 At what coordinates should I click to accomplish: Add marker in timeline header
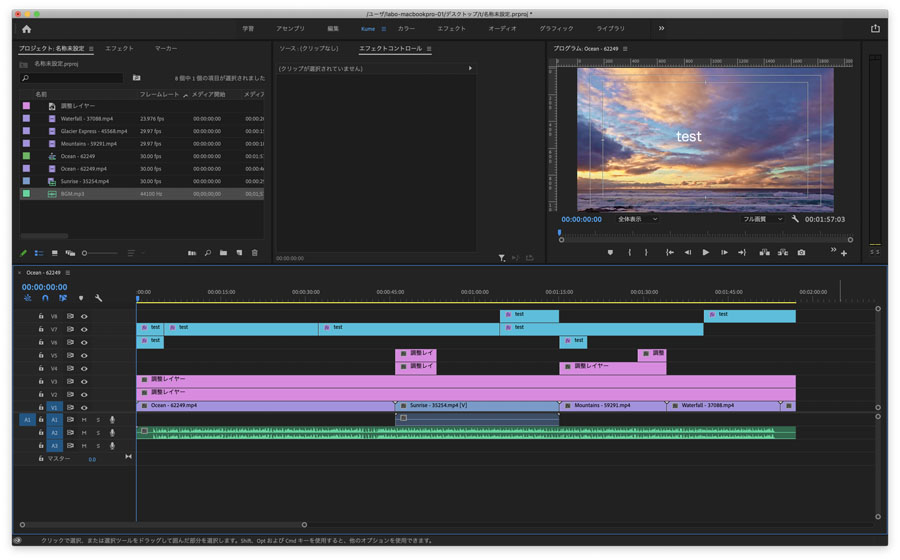81,298
